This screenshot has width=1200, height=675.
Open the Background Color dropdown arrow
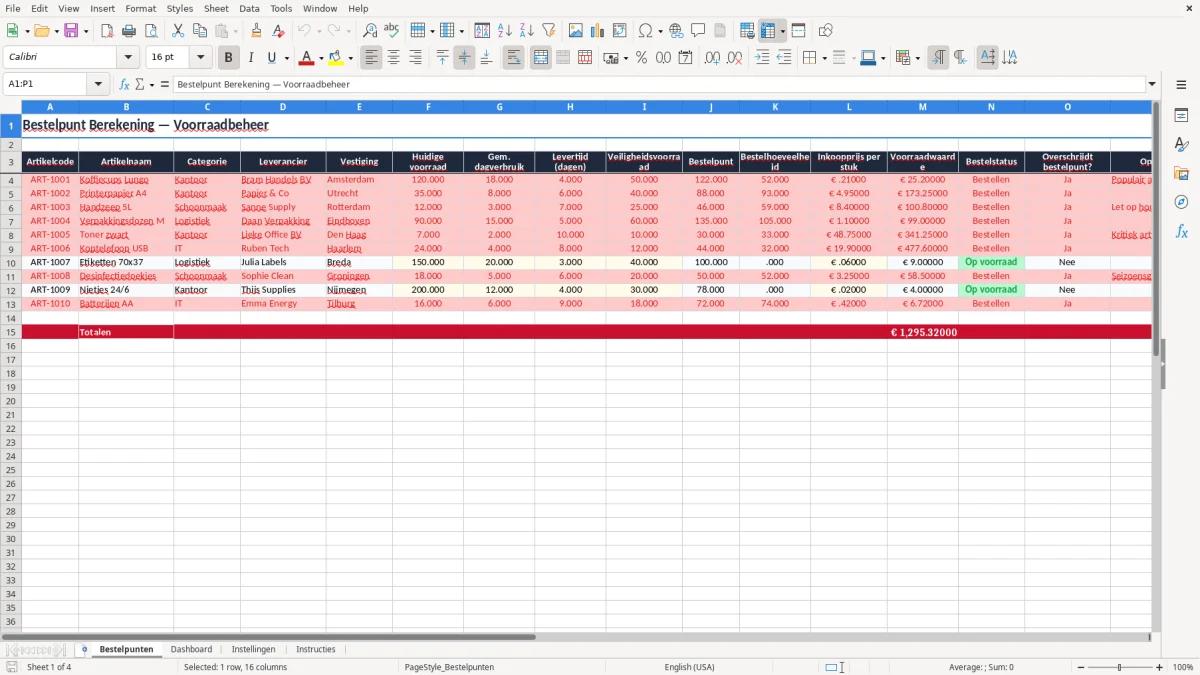click(350, 58)
